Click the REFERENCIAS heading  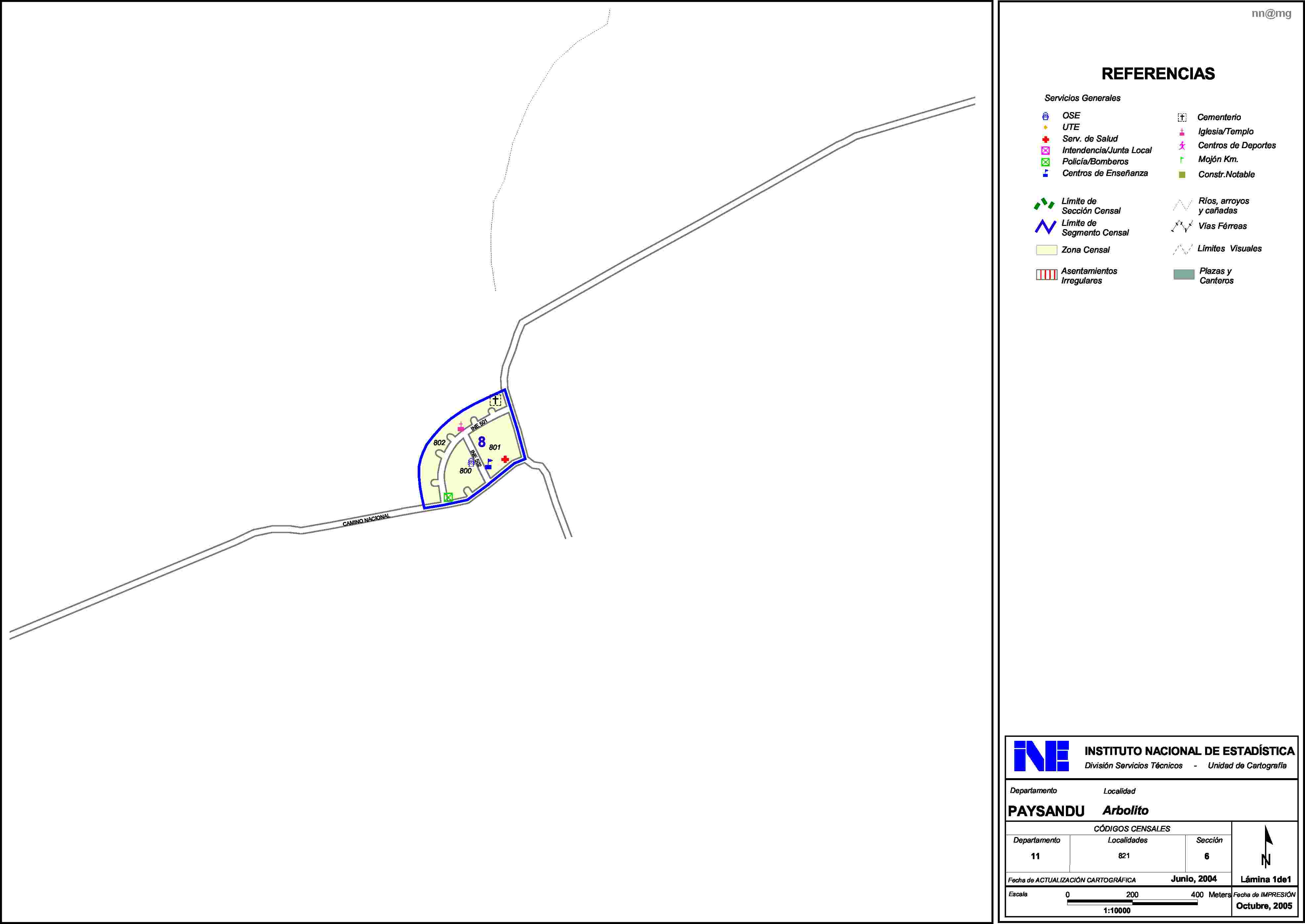(1158, 74)
